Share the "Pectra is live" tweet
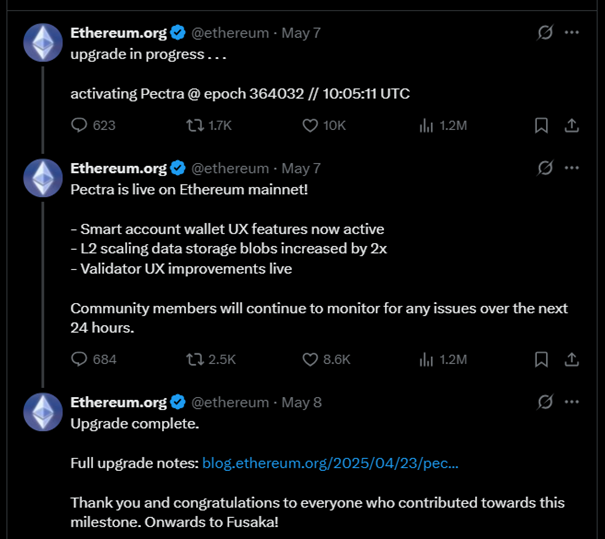This screenshot has width=605, height=539. pyautogui.click(x=571, y=359)
